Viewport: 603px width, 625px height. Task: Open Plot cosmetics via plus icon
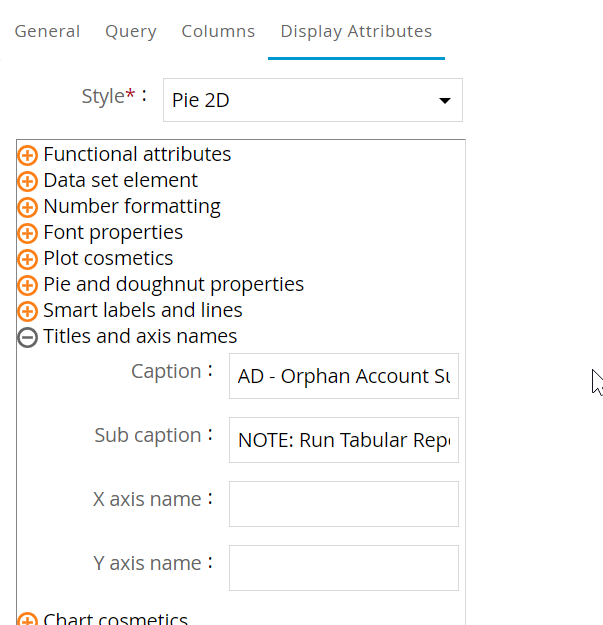pos(28,259)
